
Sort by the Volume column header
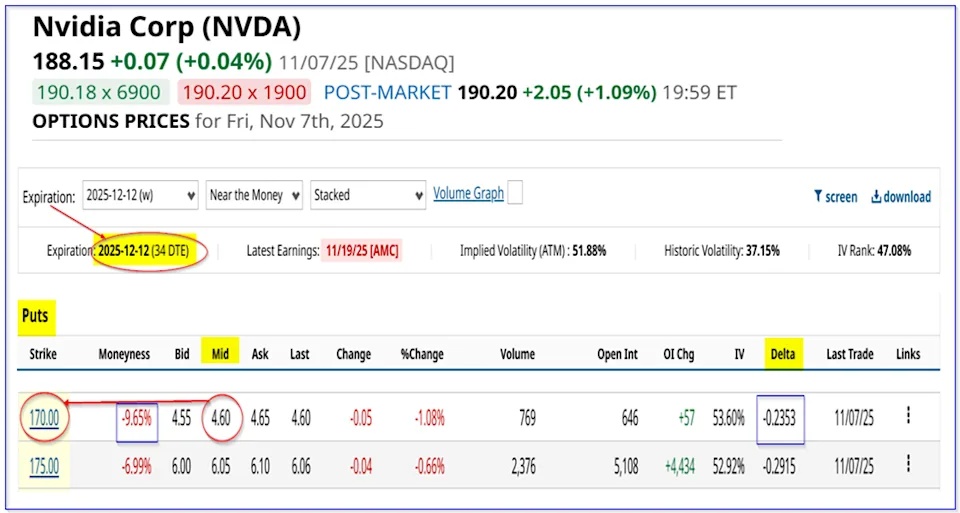pos(517,354)
